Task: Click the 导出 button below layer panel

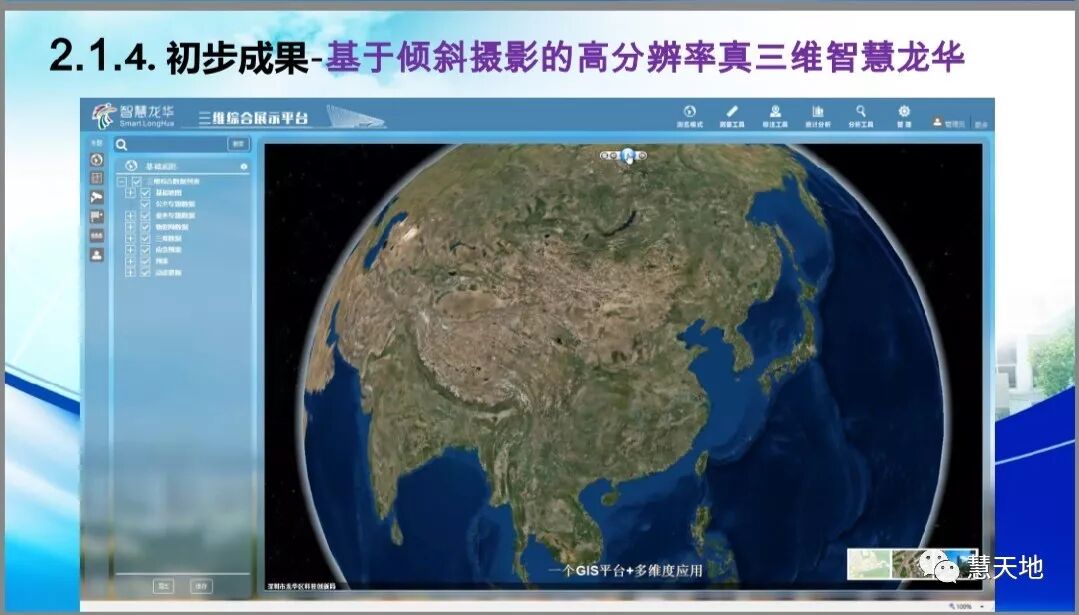Action: click(x=163, y=586)
